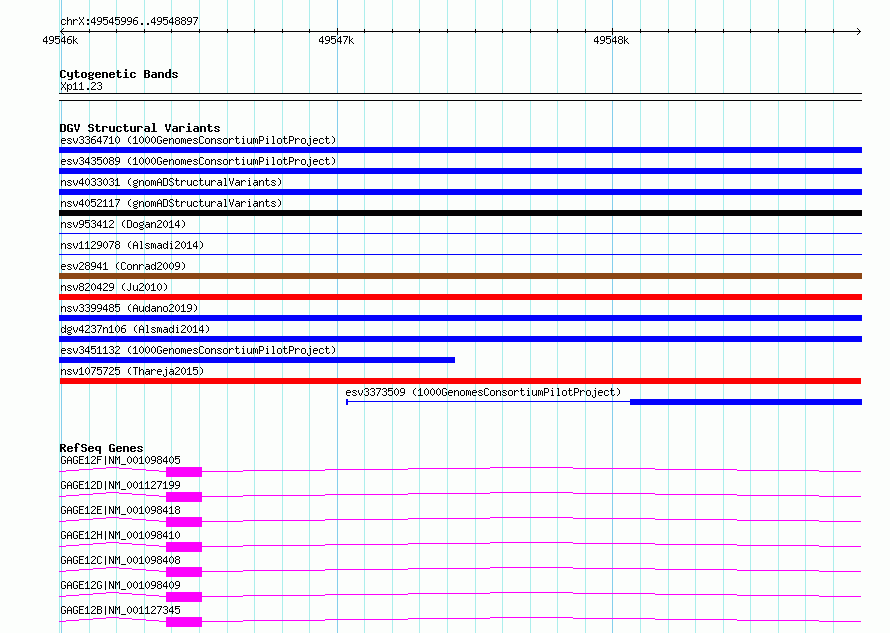Click the esv3364710 blue variant bar
The width and height of the screenshot is (890, 633).
coord(460,150)
